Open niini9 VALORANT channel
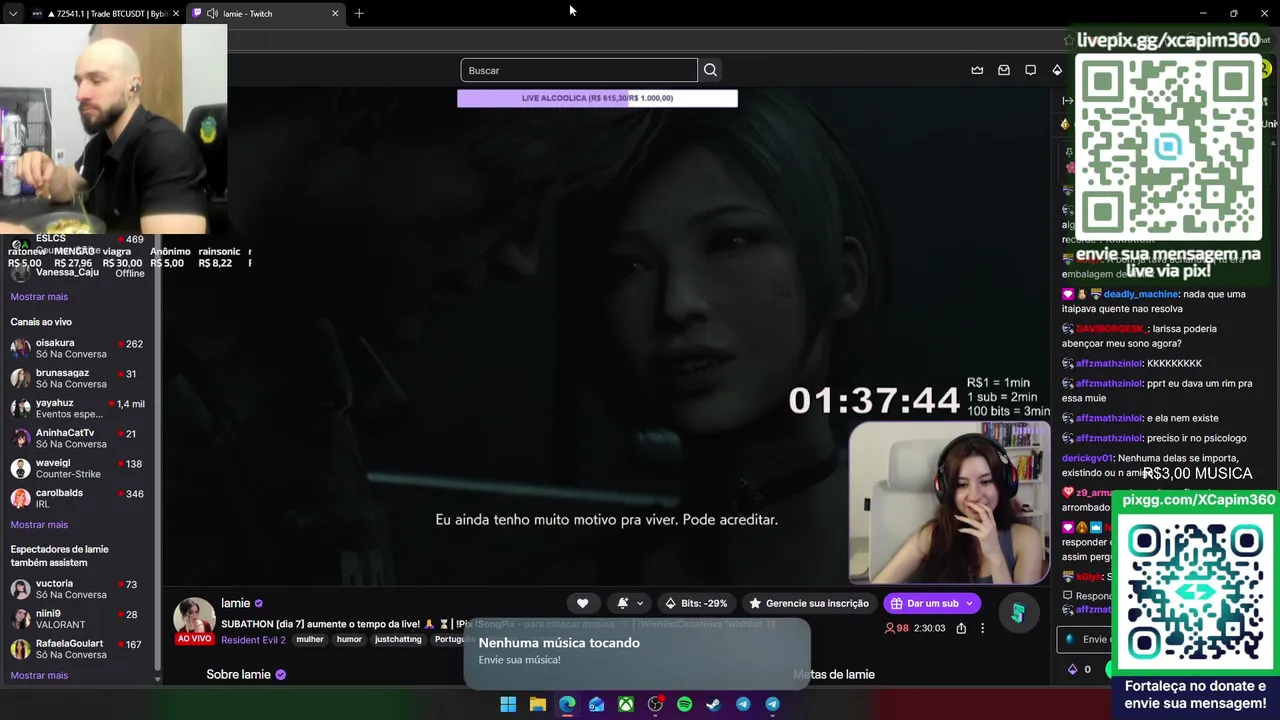Viewport: 1280px width, 720px height. [x=78, y=619]
